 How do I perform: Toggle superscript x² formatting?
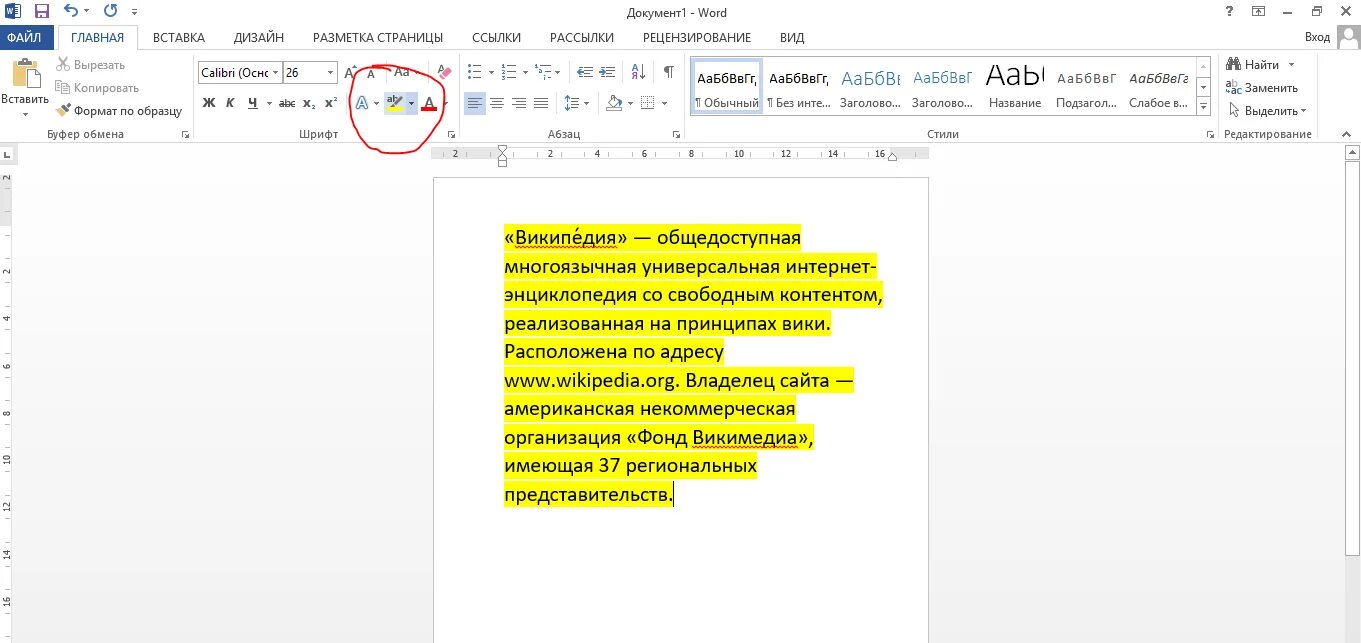pyautogui.click(x=331, y=103)
